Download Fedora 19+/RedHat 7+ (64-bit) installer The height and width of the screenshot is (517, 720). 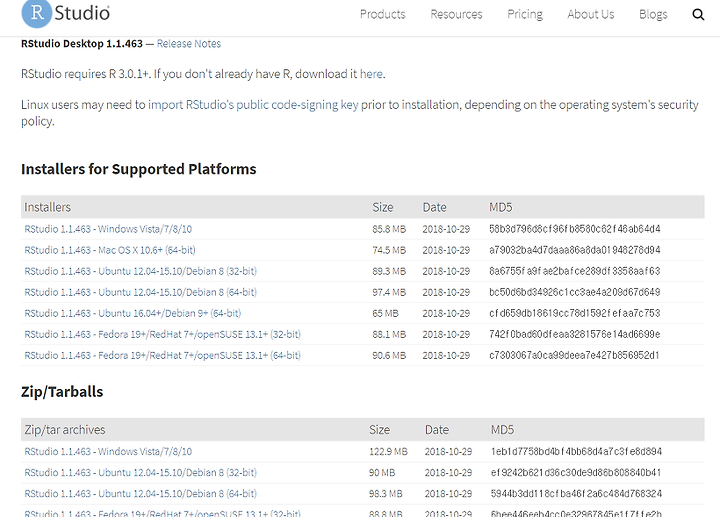(x=163, y=355)
